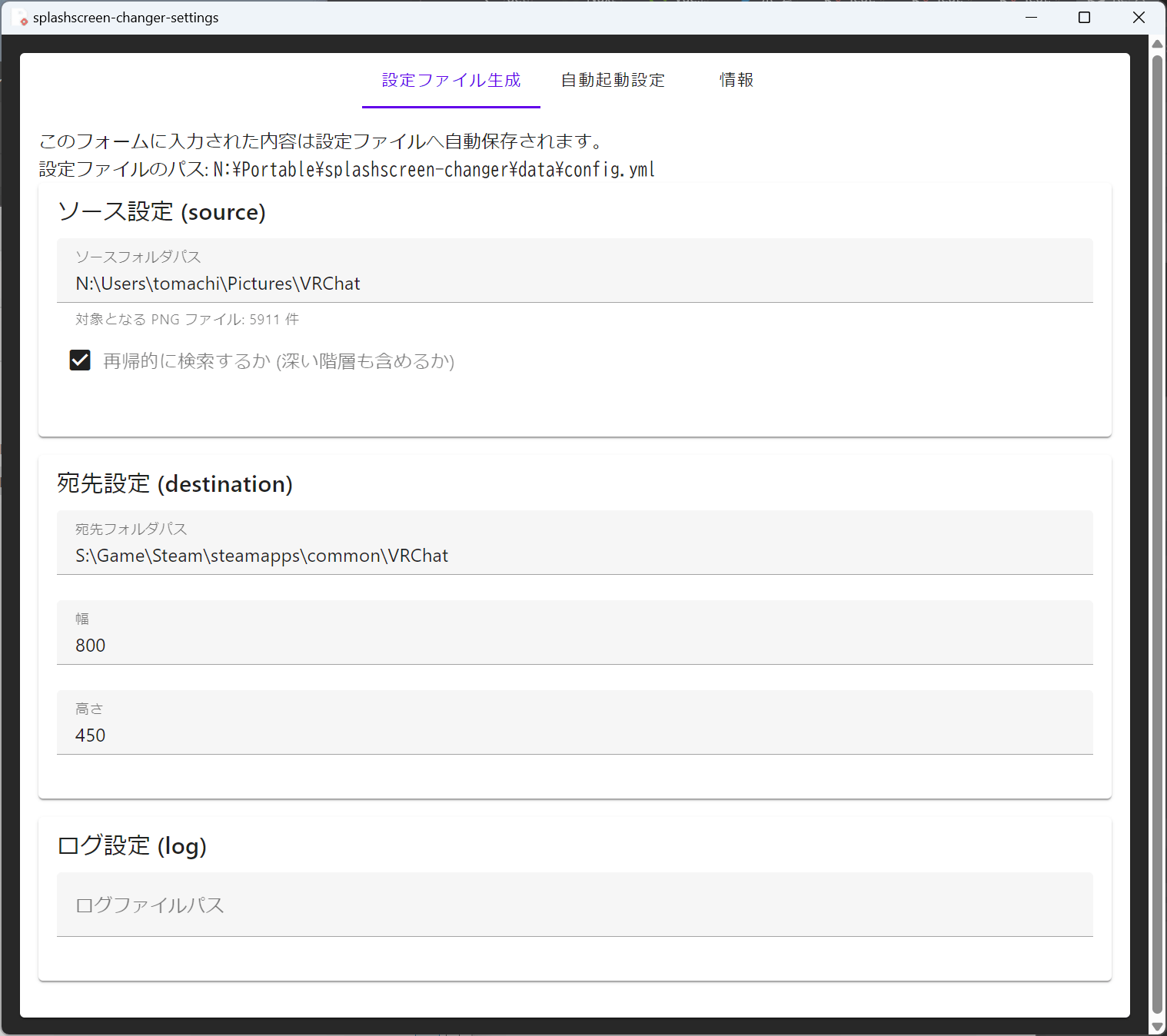Click the 再帰的に検索するか label text

click(279, 361)
